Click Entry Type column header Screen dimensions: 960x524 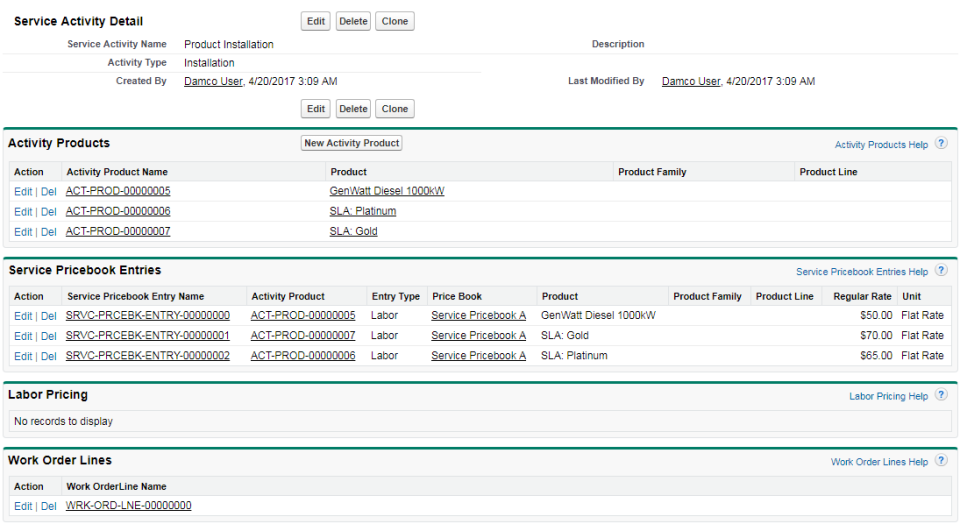point(396,296)
